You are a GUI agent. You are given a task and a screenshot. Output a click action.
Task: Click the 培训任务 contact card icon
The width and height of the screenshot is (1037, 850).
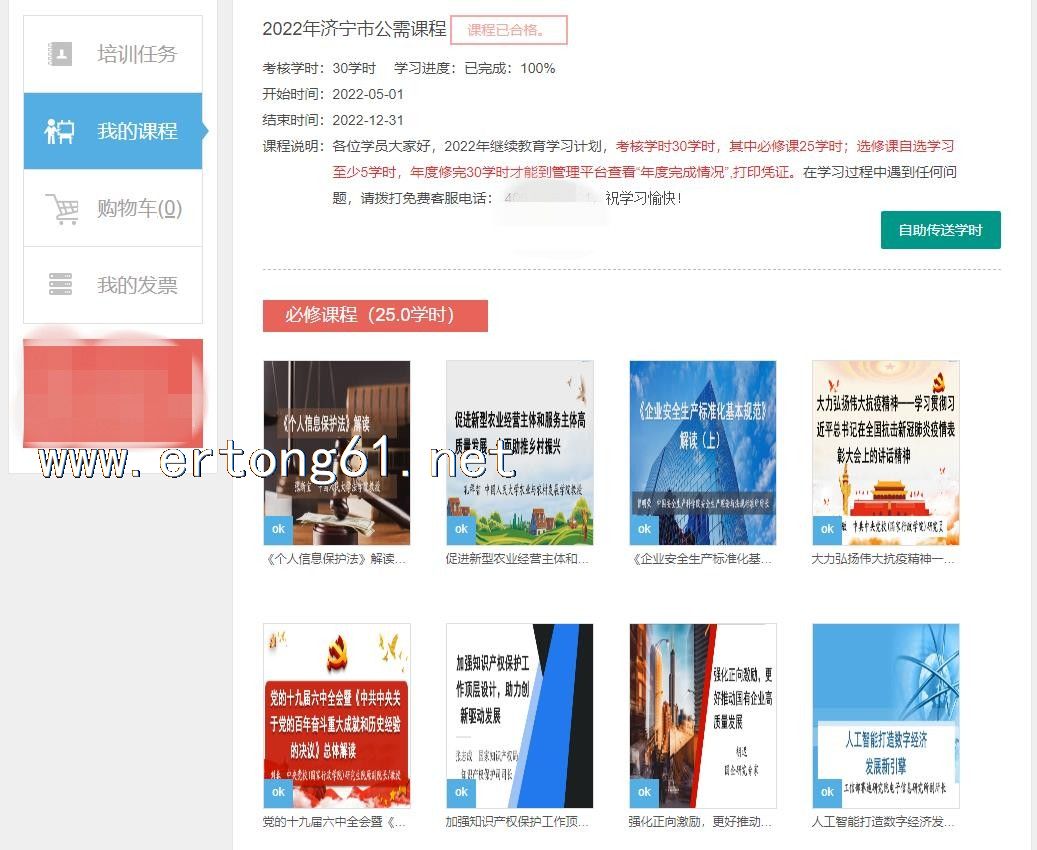60,54
